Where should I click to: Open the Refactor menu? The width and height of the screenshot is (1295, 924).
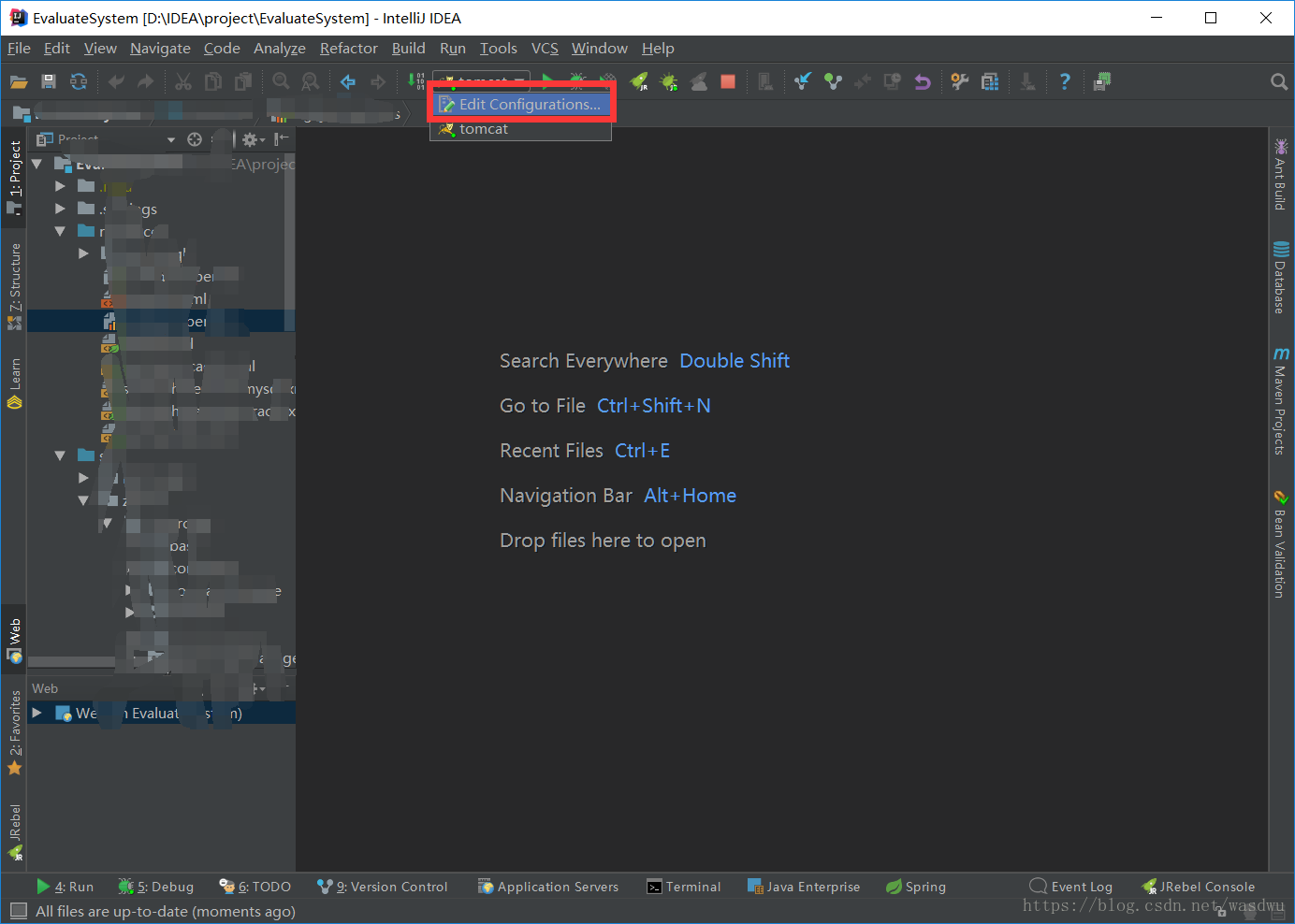click(x=349, y=48)
